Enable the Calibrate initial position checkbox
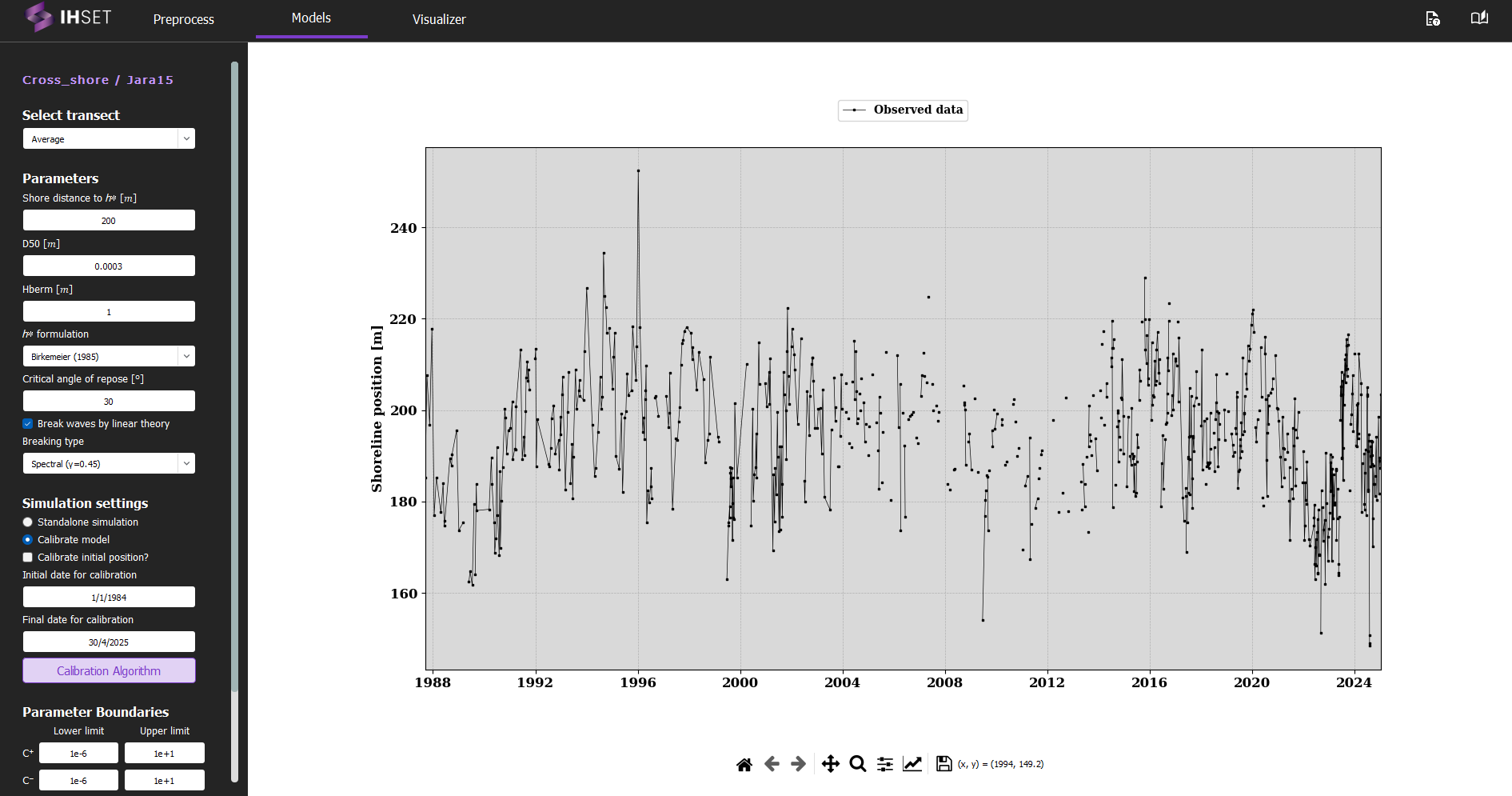Image resolution: width=1512 pixels, height=796 pixels. [27, 557]
